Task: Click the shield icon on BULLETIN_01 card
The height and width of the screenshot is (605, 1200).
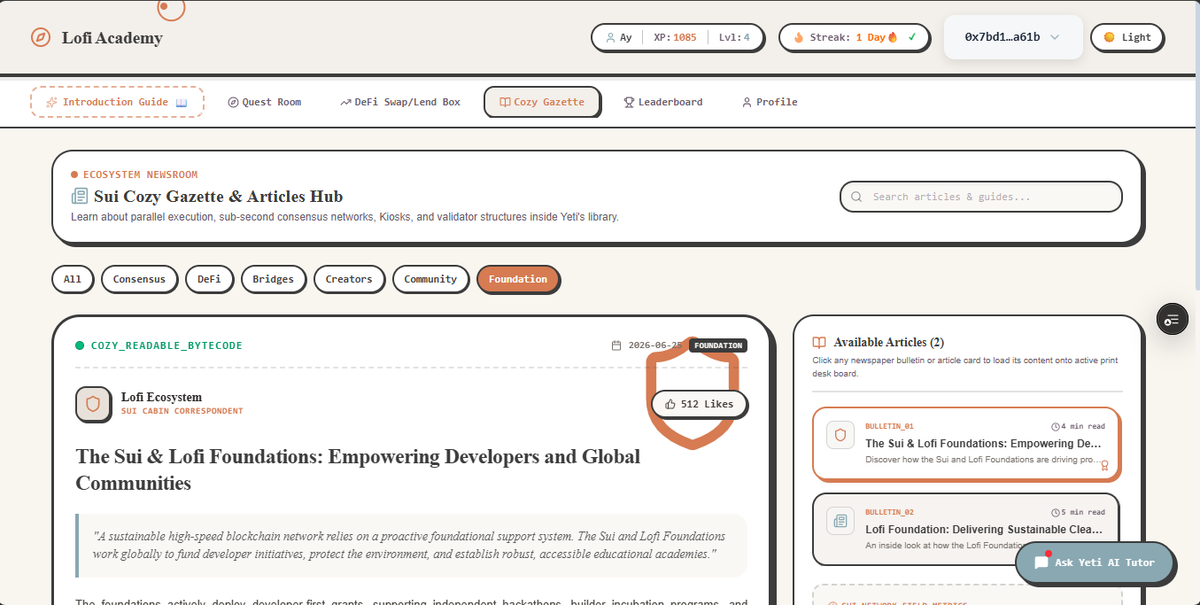Action: point(840,435)
